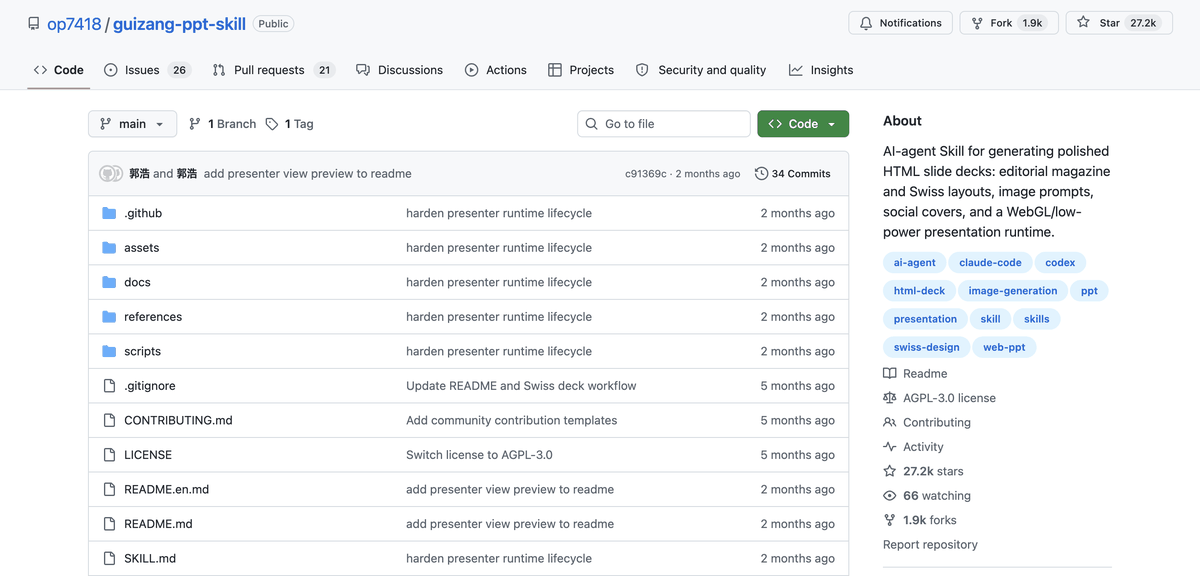Open the Actions tab
Screen dimensions: 1200x576
(496, 70)
